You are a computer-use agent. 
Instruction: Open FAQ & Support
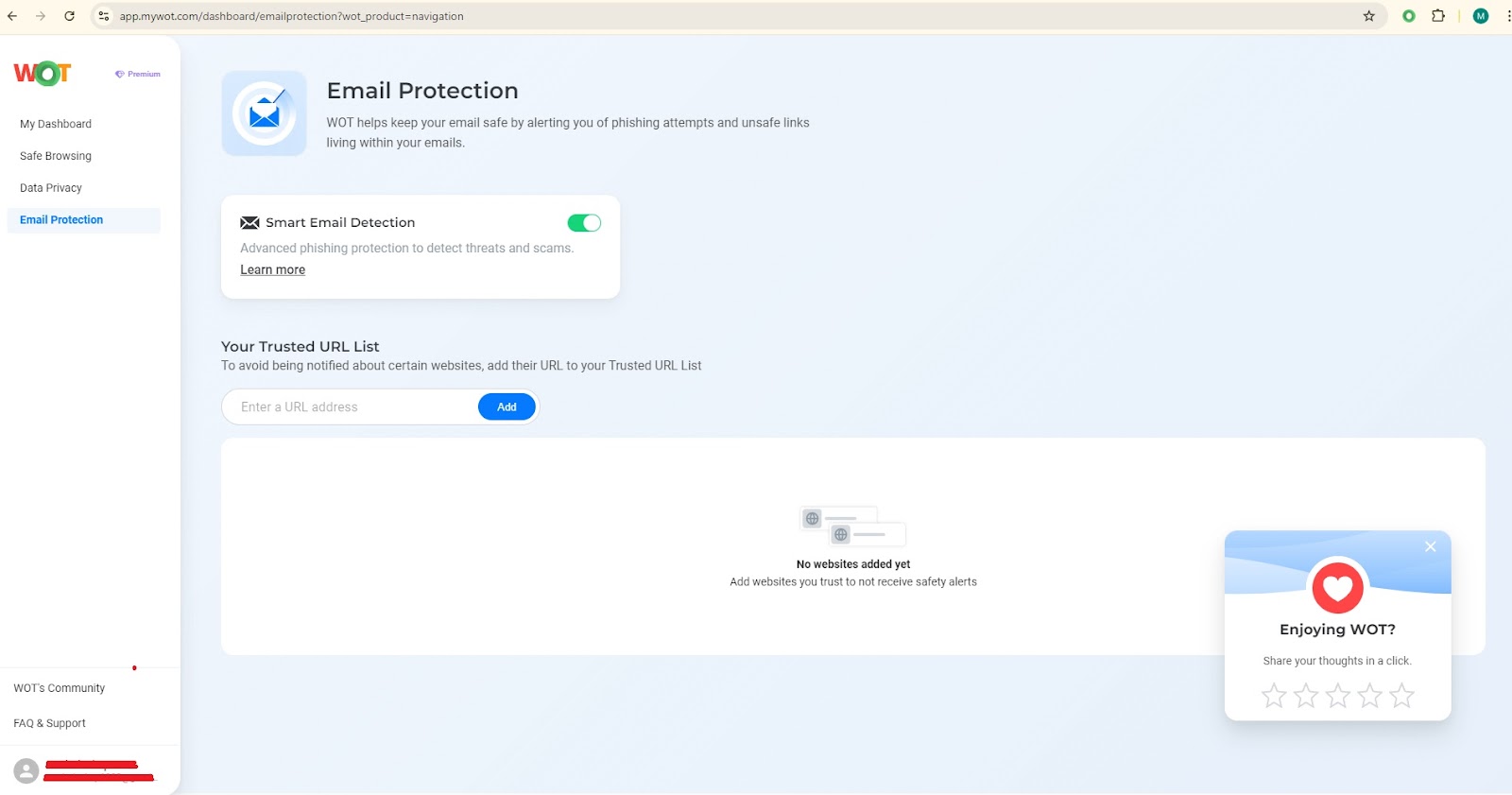click(x=49, y=723)
